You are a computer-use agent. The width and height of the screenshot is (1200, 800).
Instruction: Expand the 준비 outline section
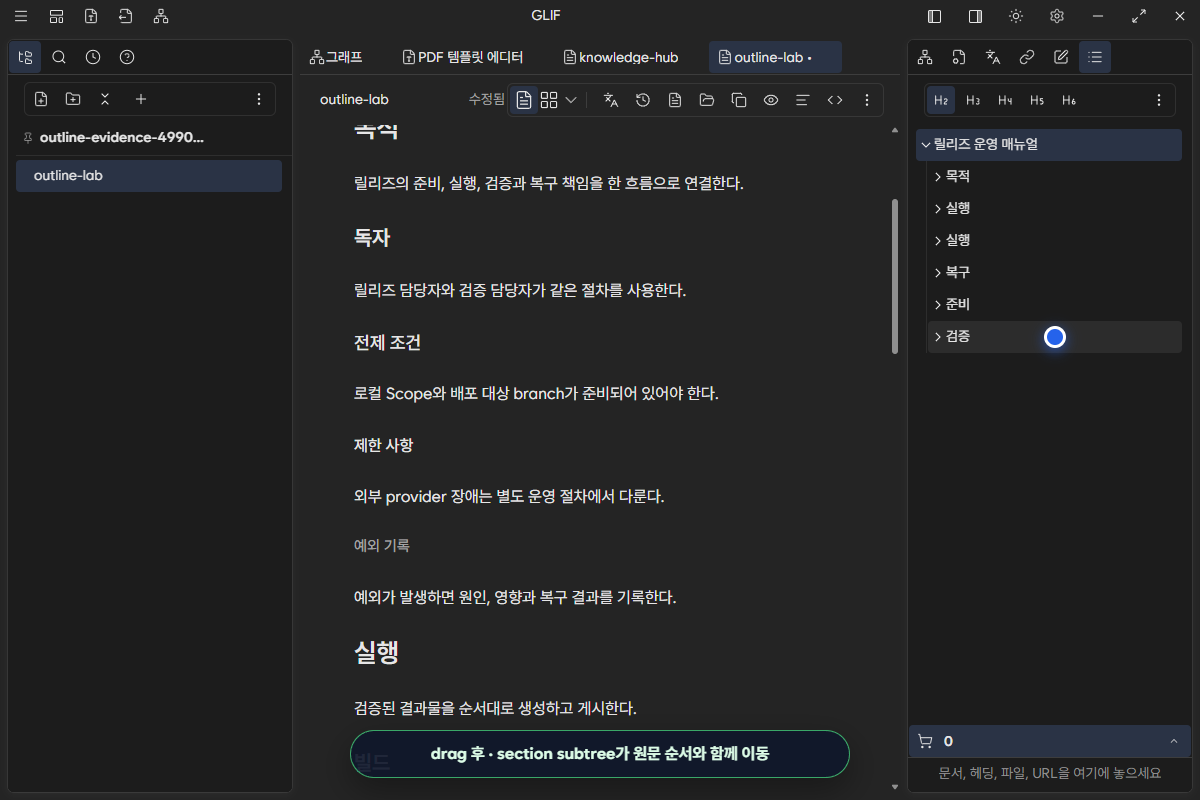[x=938, y=304]
